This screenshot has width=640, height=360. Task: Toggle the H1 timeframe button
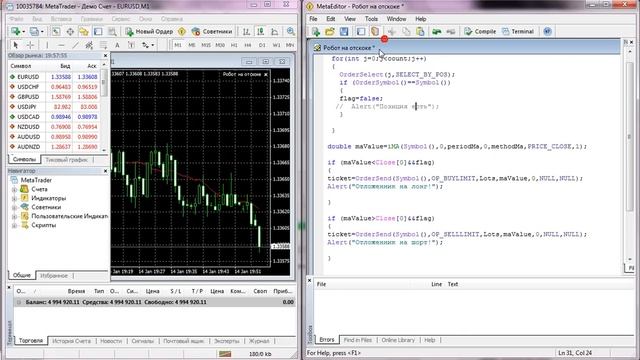click(234, 45)
